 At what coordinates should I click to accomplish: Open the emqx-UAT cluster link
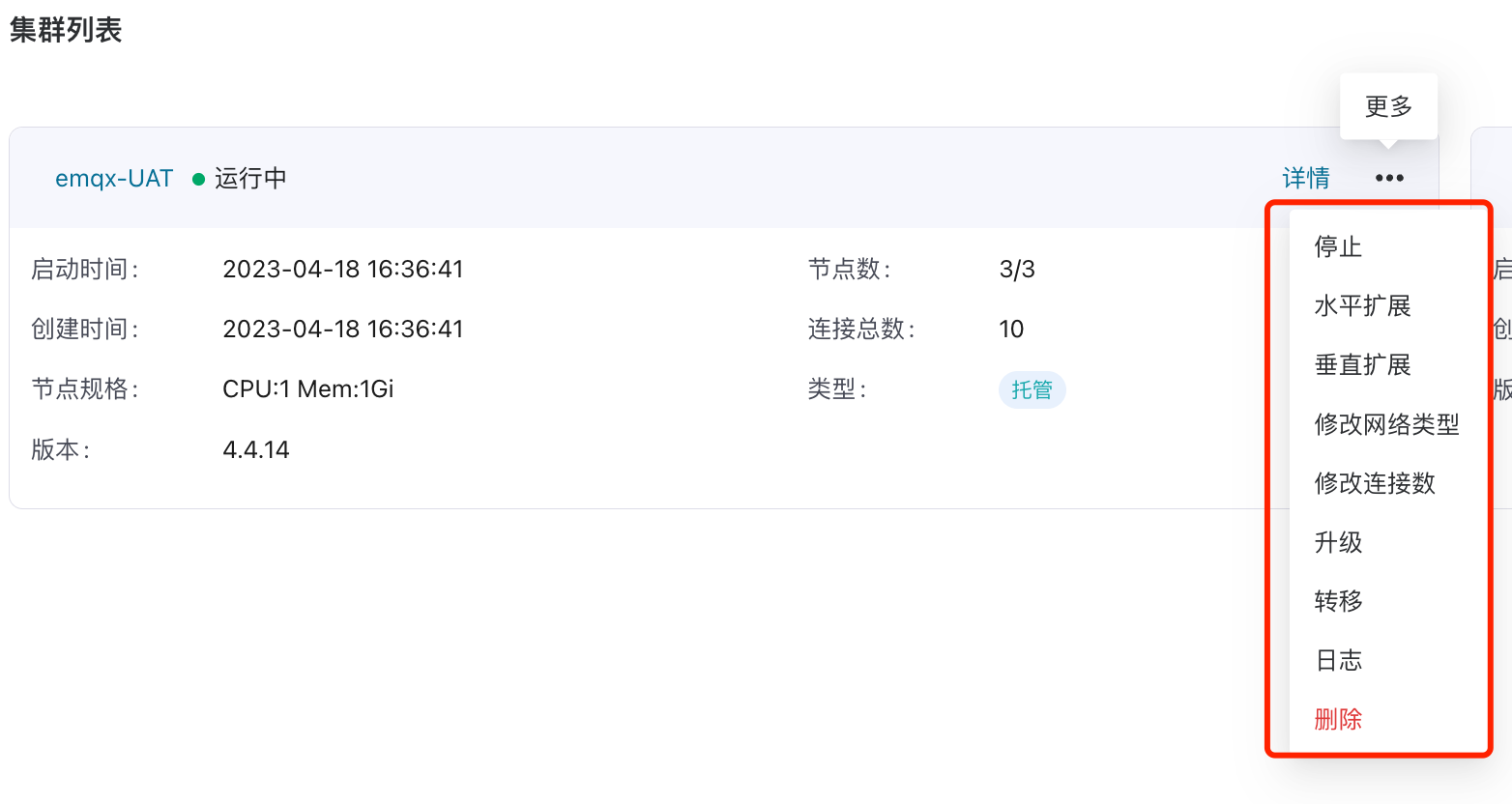[114, 179]
